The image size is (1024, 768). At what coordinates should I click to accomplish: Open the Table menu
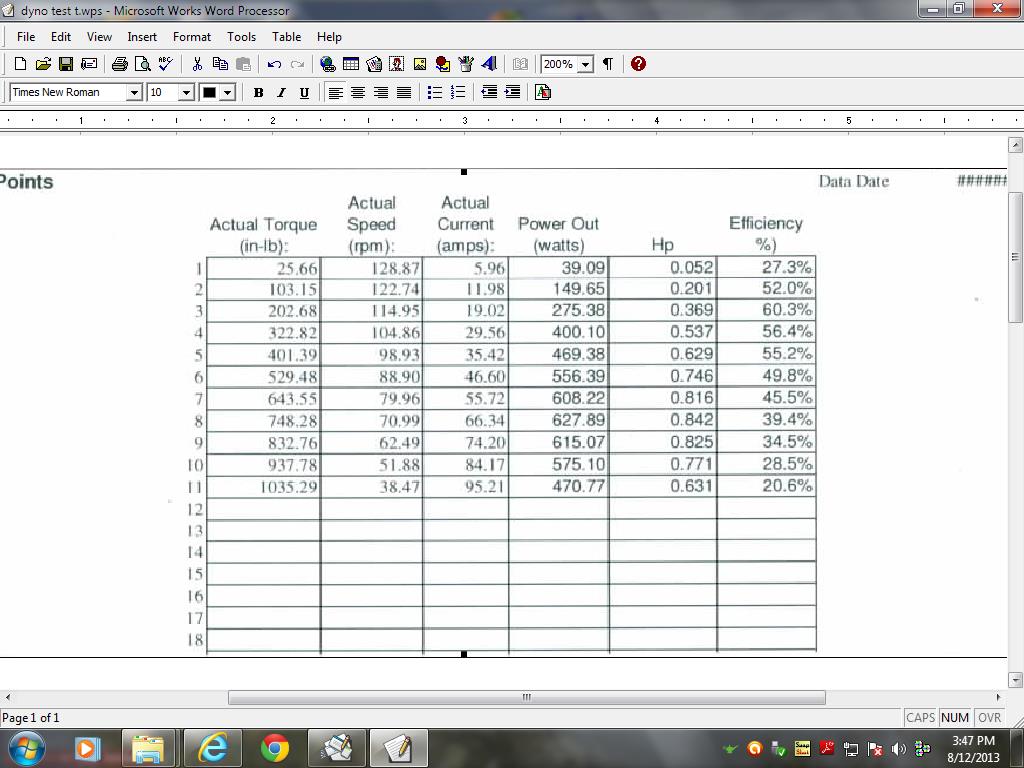point(286,36)
